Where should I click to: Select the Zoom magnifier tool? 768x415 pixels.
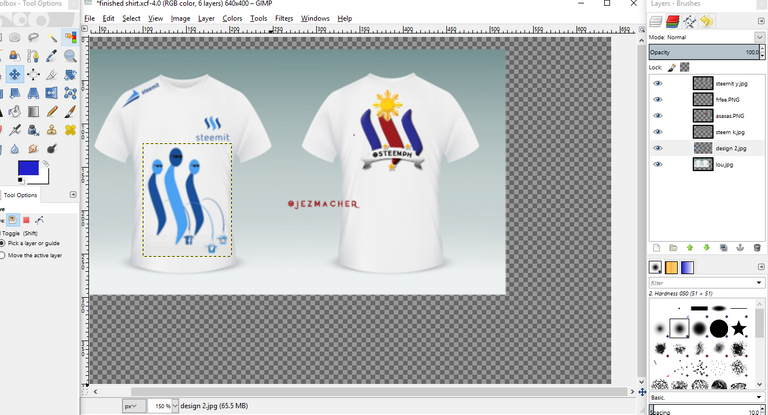point(70,56)
